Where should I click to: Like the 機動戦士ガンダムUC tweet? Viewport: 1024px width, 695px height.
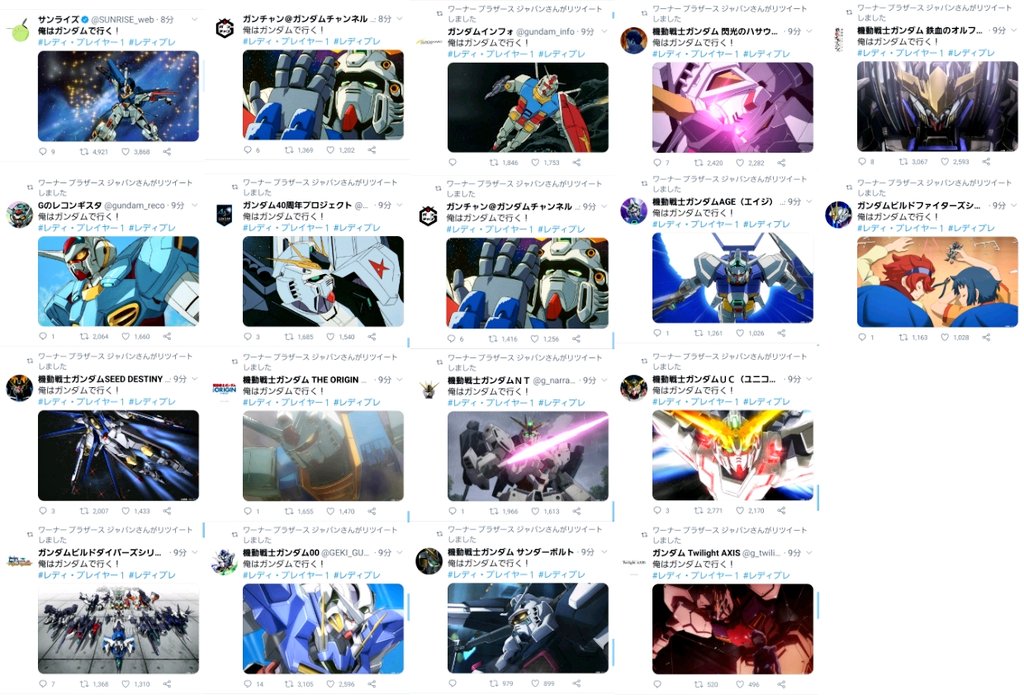pos(740,510)
